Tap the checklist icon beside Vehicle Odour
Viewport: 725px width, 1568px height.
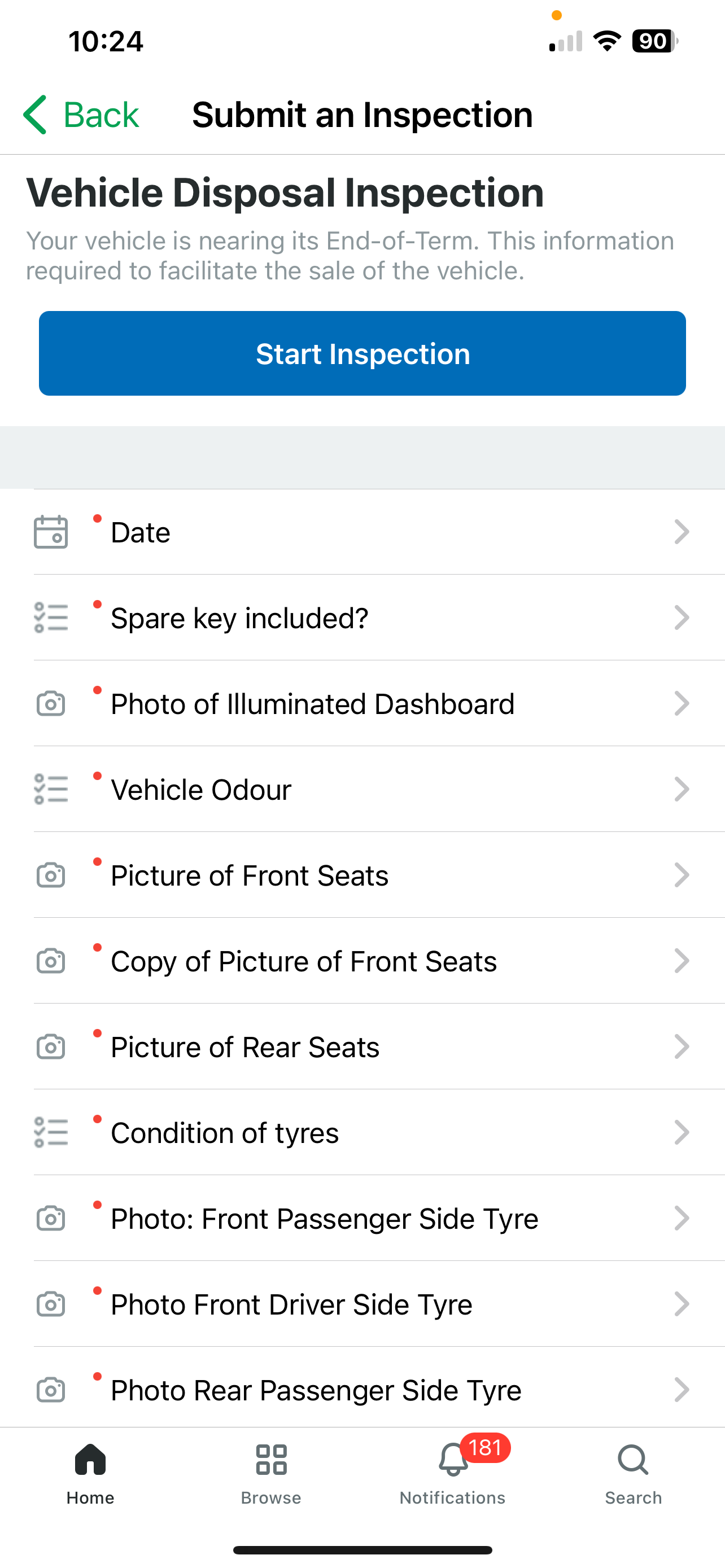tap(50, 790)
